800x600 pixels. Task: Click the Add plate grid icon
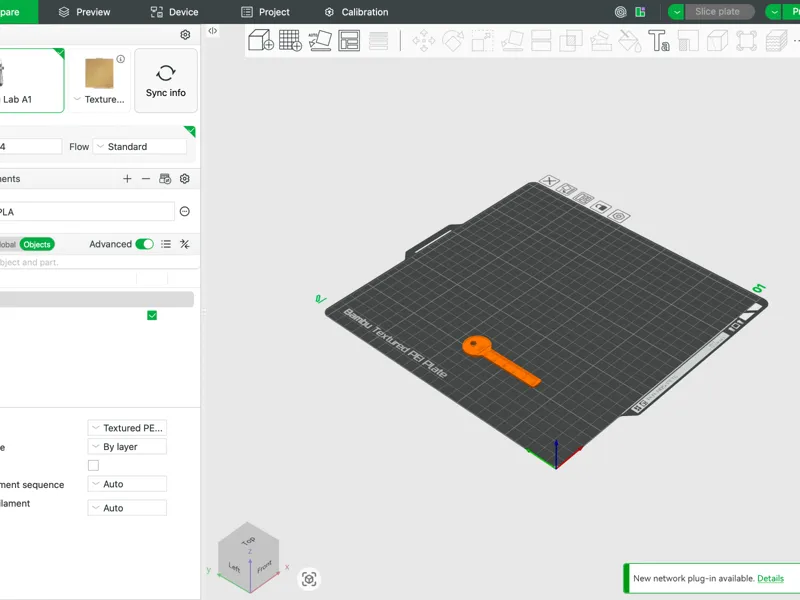(290, 40)
